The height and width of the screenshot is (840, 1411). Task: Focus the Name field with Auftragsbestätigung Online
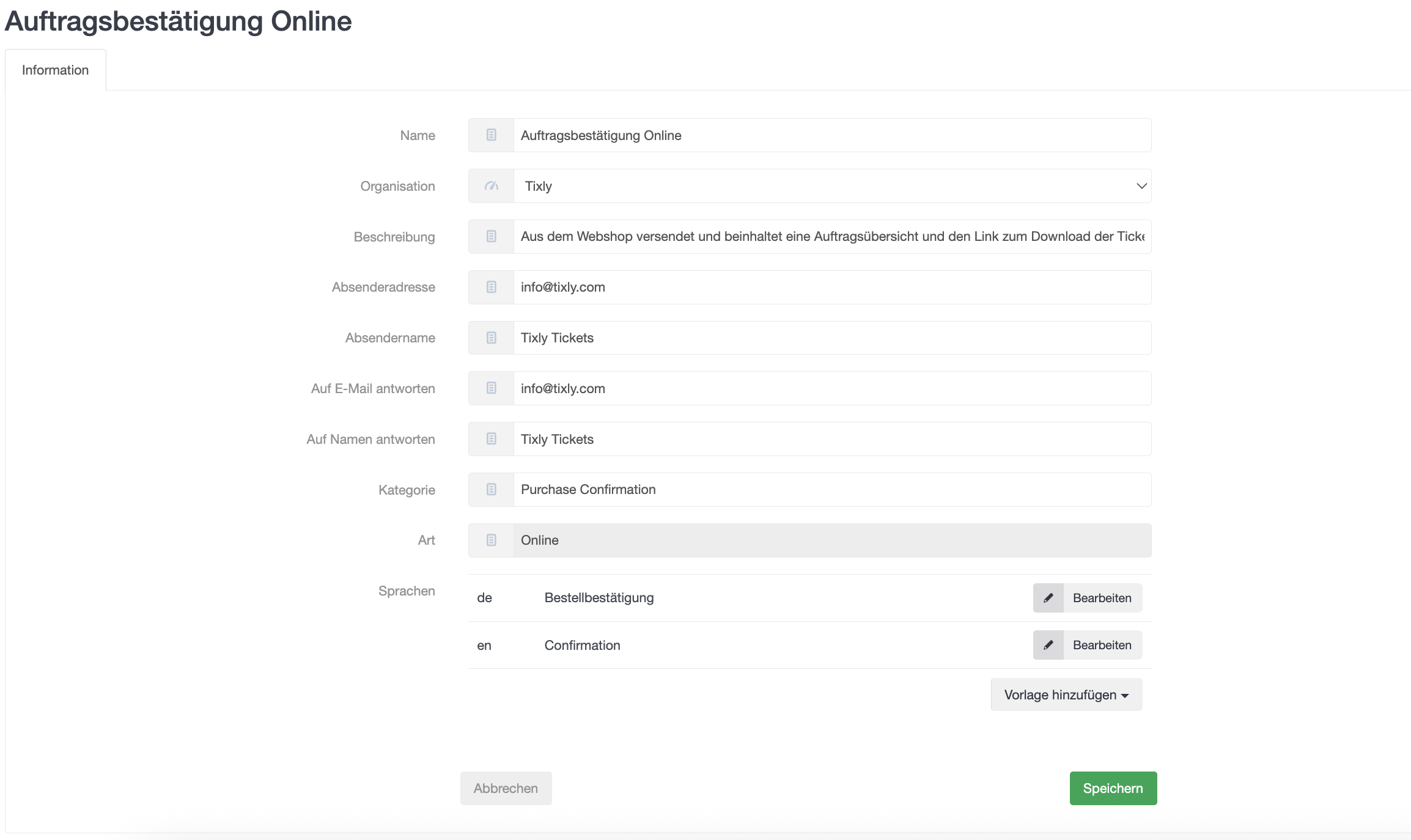[831, 135]
